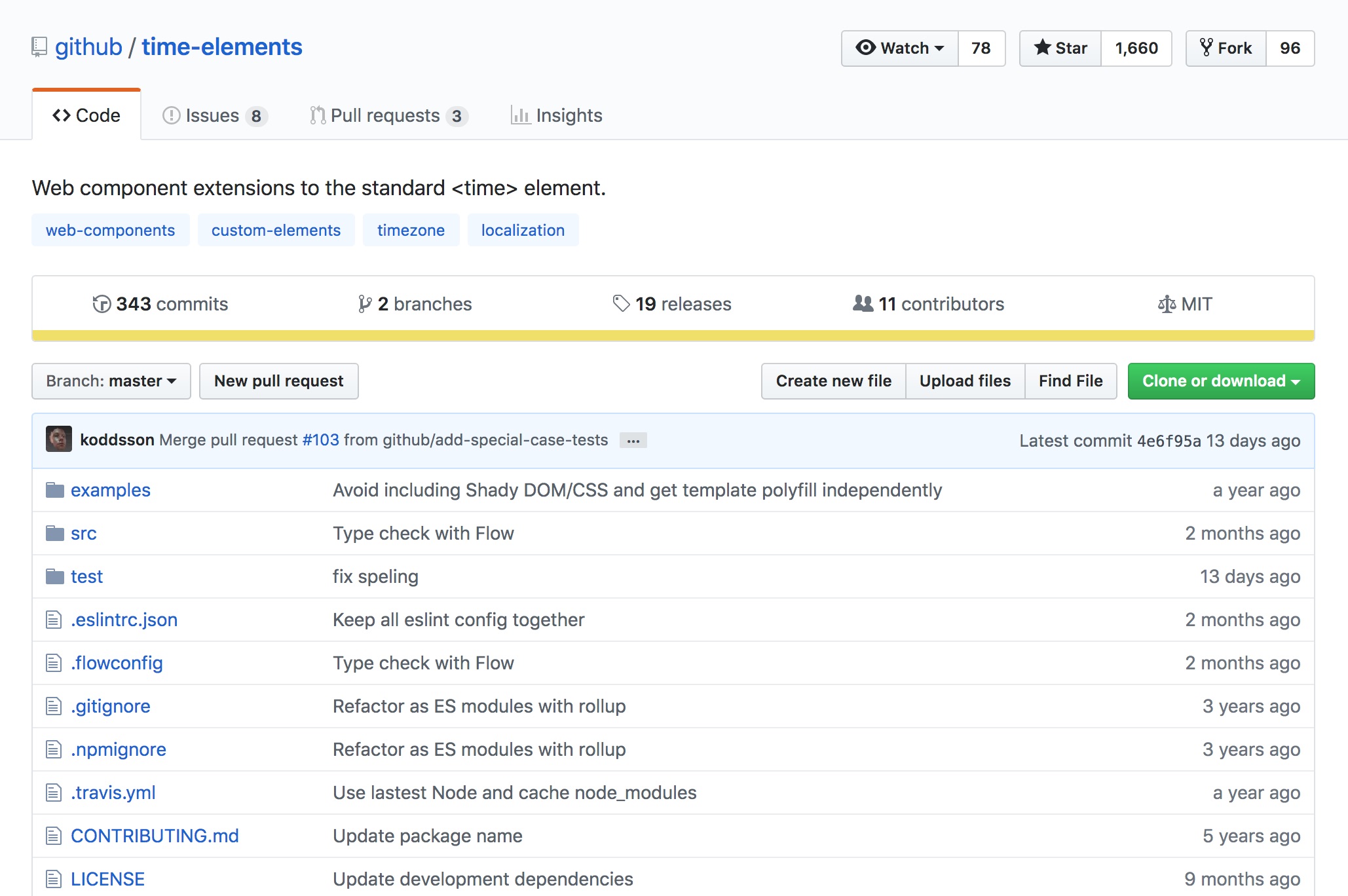Open the 'fix speling' commit message
The width and height of the screenshot is (1348, 896).
coord(376,576)
